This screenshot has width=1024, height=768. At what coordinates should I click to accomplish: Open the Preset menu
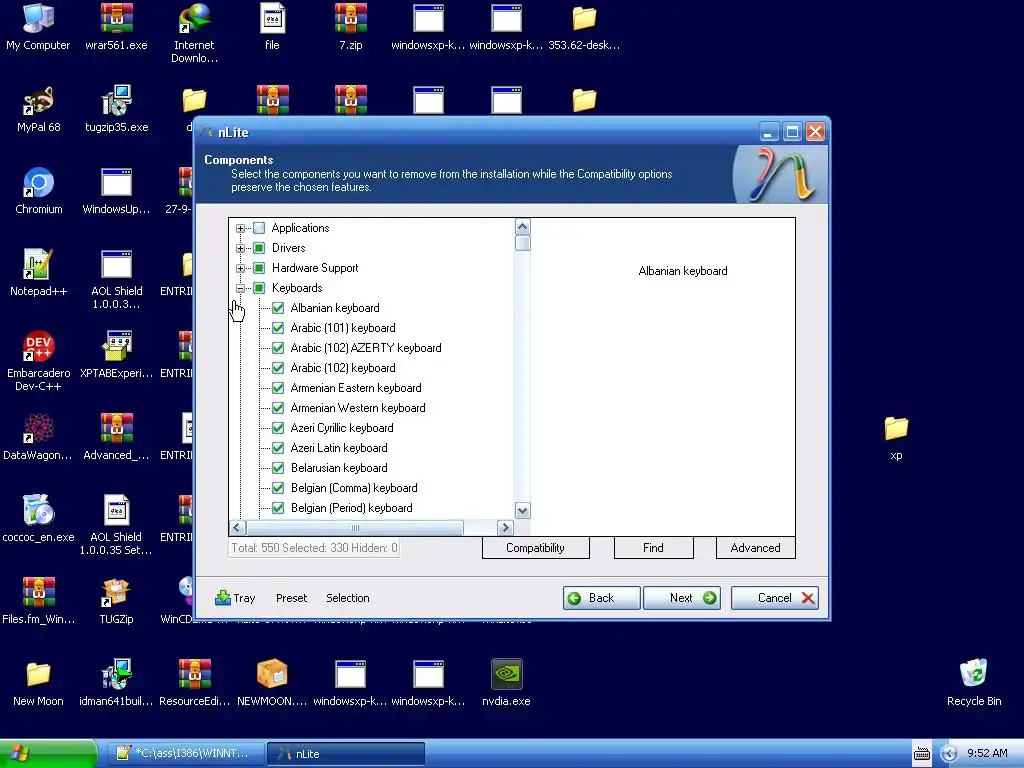291,598
